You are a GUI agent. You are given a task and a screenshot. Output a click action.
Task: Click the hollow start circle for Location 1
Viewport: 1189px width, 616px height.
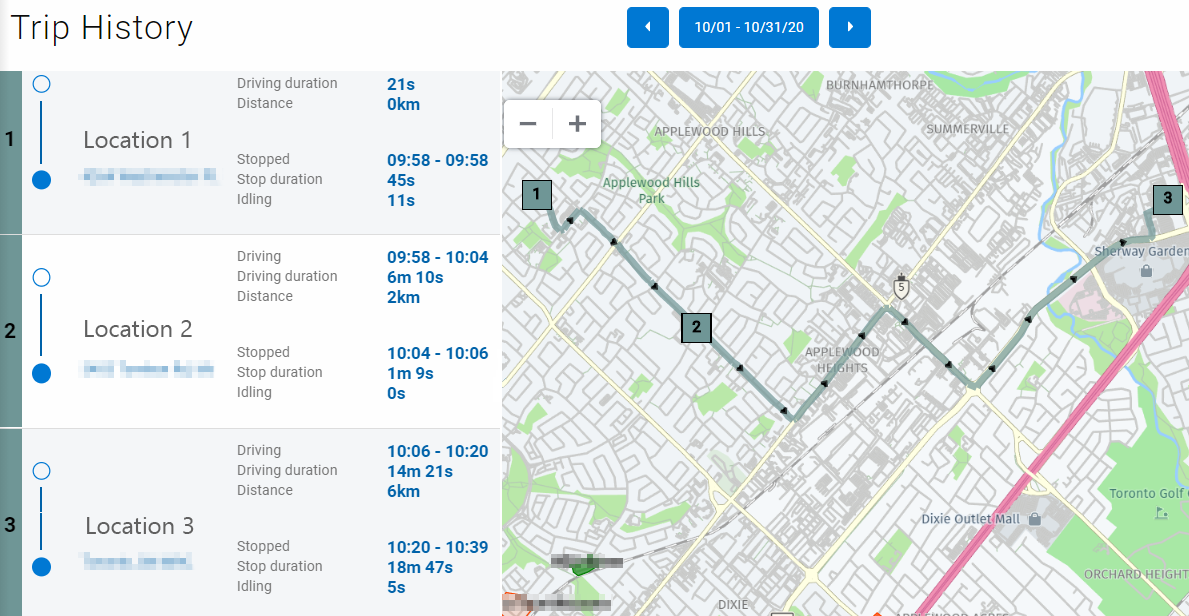(42, 84)
